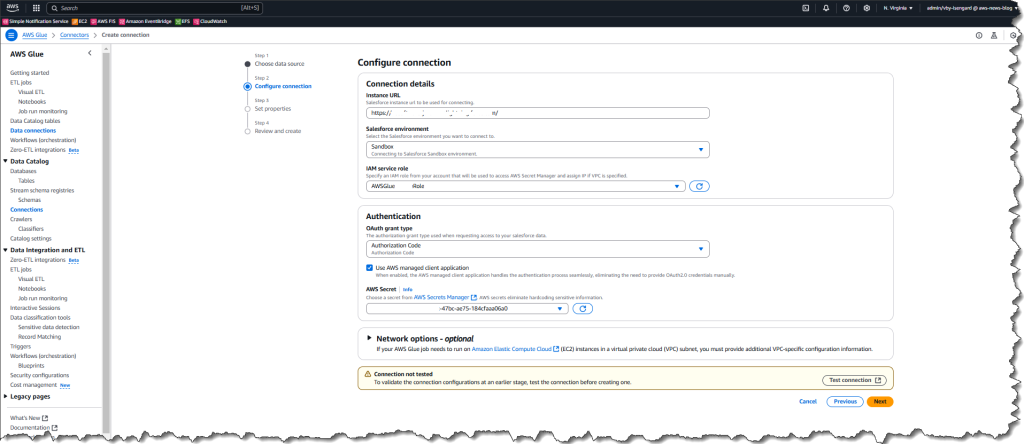
Task: Open Sensitive data detection in sidebar
Action: [49, 327]
